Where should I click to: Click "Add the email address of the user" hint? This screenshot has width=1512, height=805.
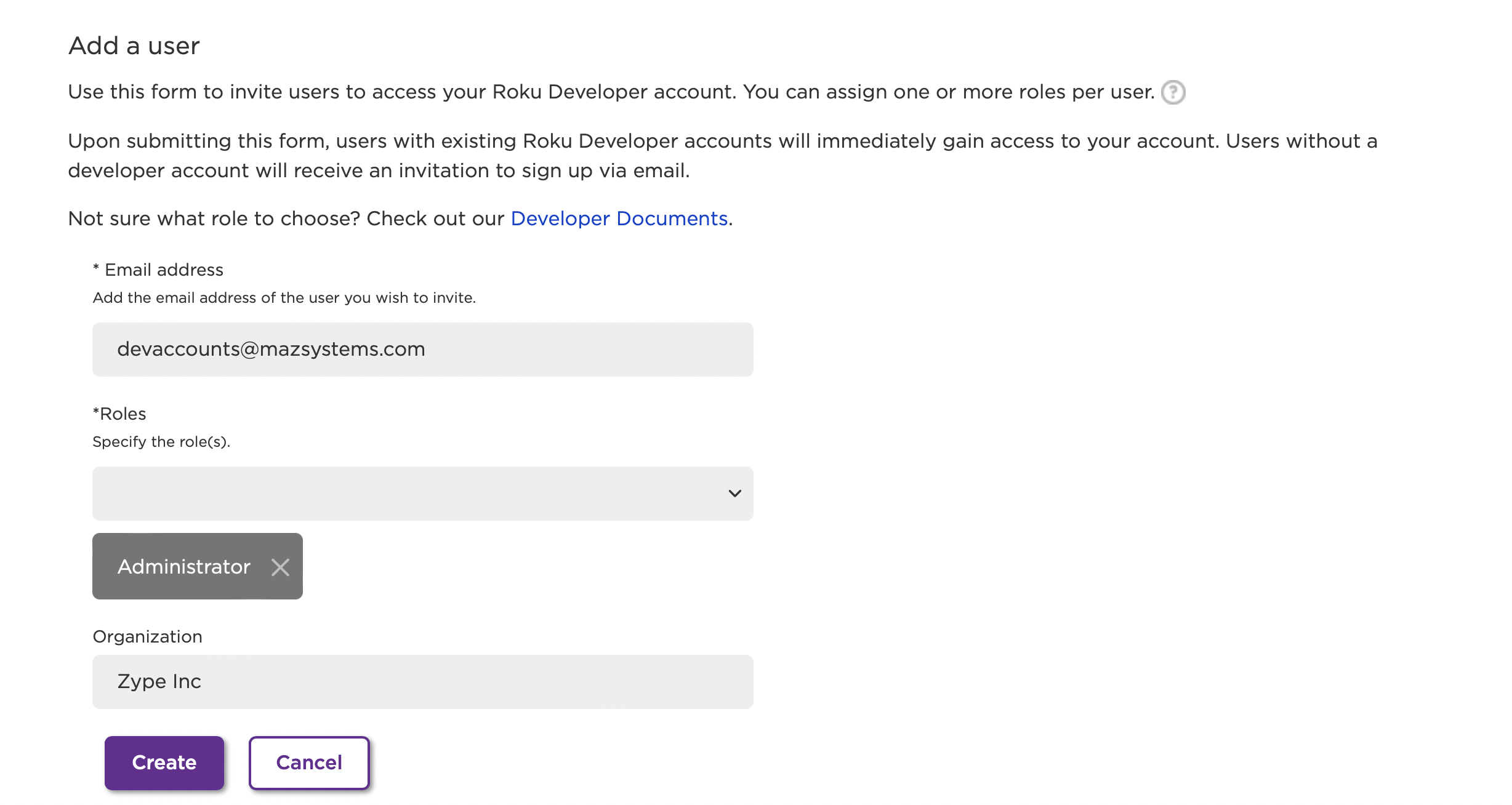point(284,298)
